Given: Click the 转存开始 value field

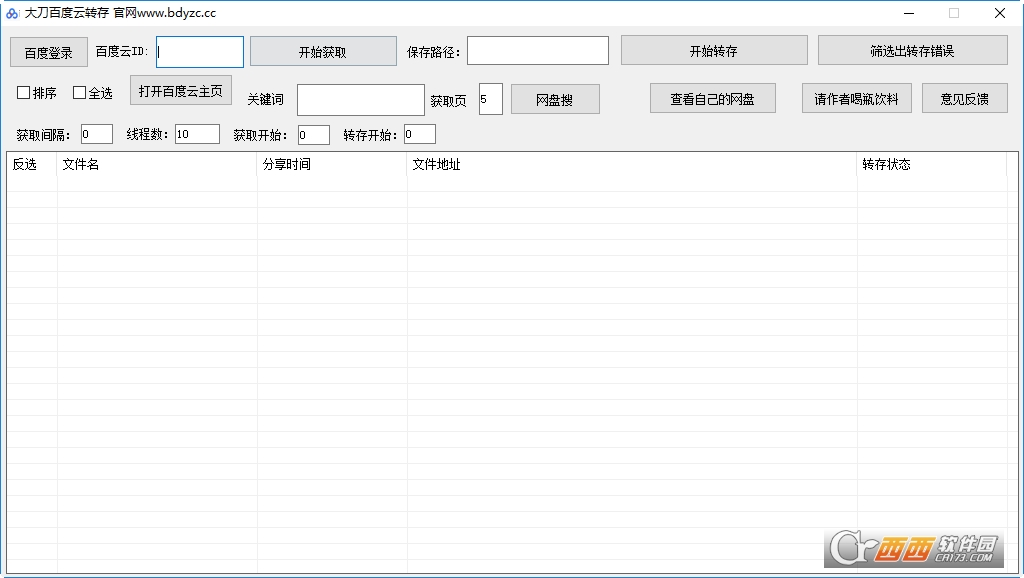Looking at the screenshot, I should coord(419,135).
